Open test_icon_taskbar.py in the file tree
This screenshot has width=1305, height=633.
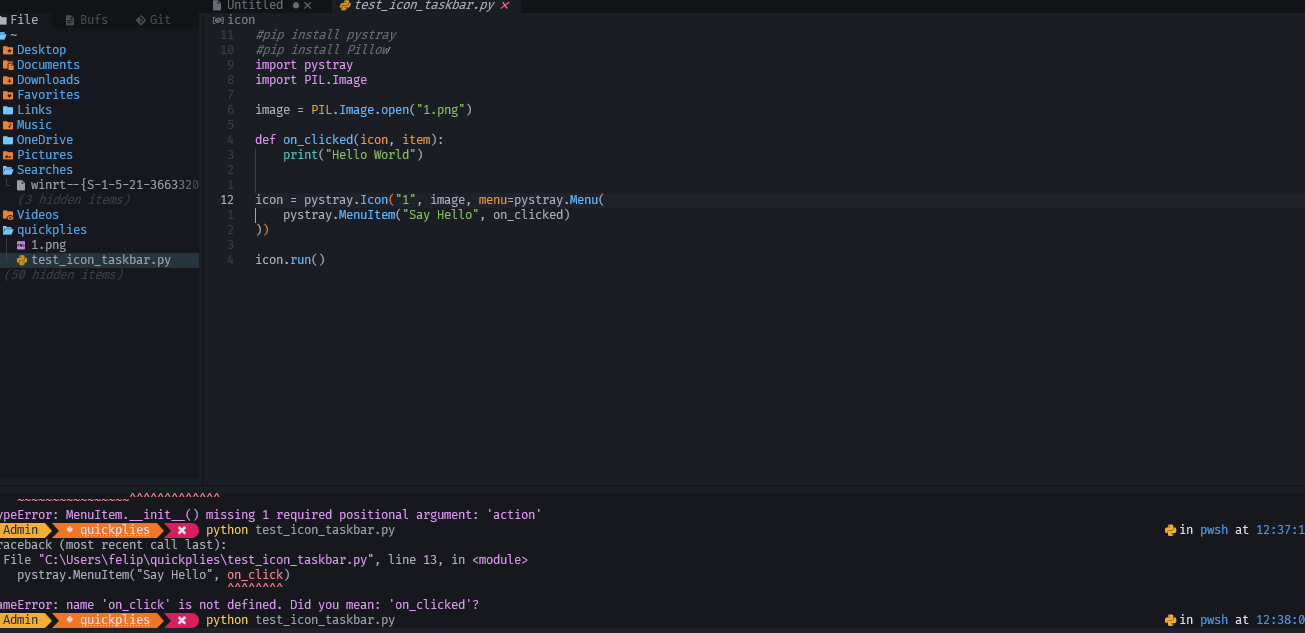point(100,260)
